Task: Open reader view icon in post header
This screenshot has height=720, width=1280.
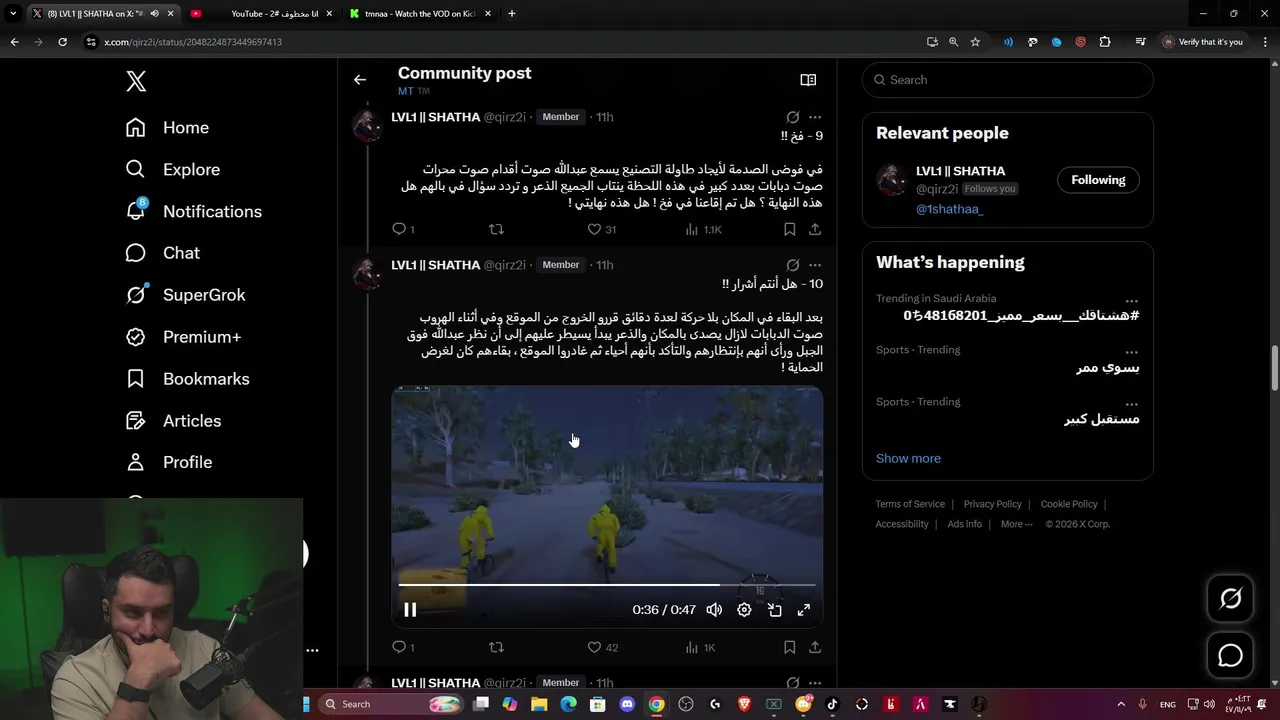Action: (808, 80)
